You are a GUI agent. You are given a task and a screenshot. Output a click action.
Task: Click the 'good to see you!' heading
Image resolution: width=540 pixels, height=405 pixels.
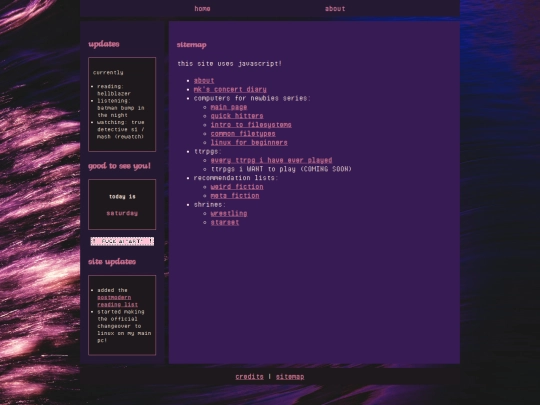click(x=120, y=166)
